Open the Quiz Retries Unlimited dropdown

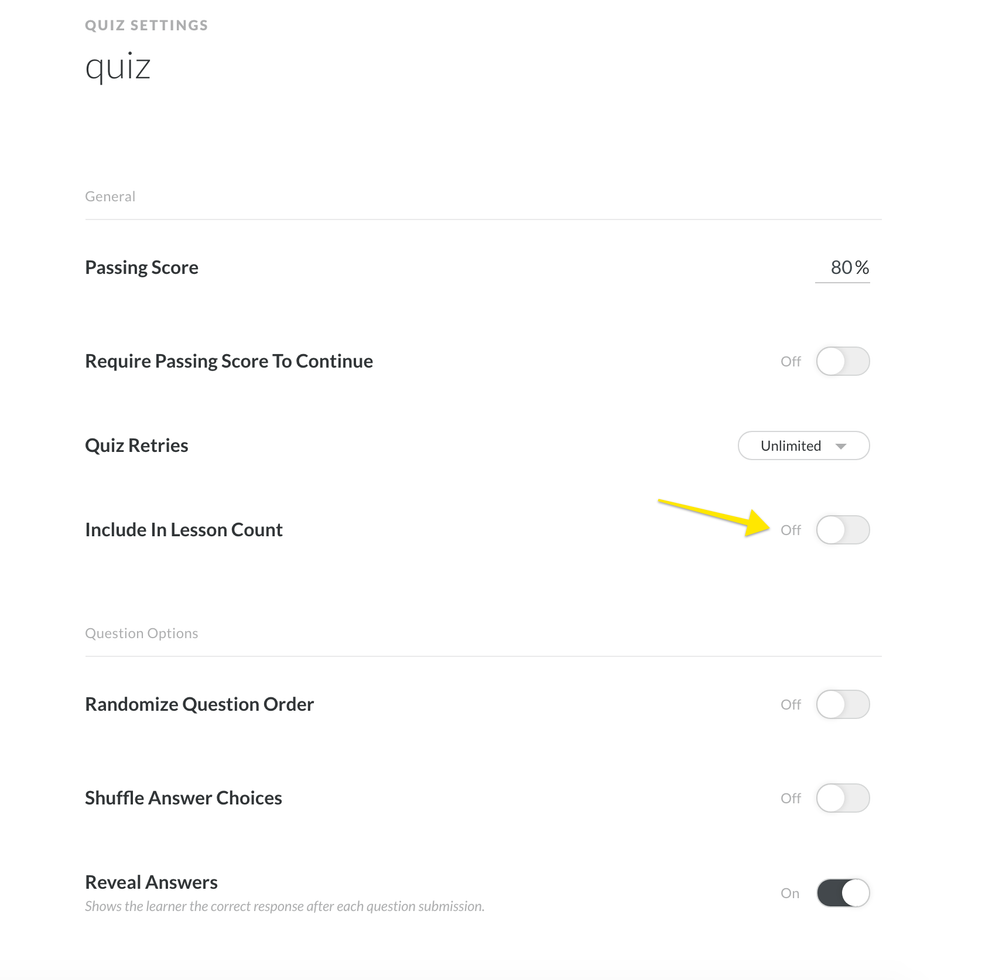point(792,446)
